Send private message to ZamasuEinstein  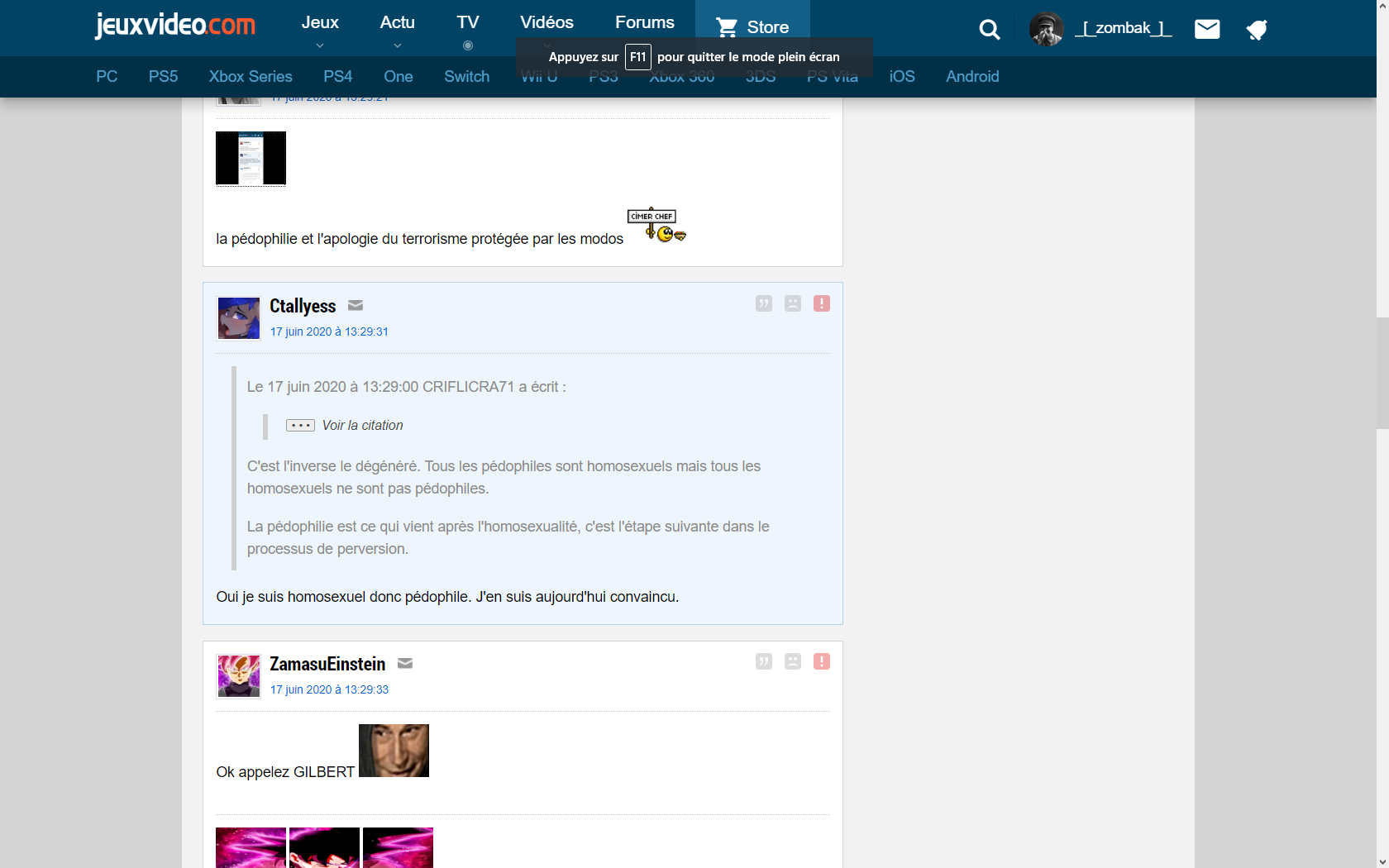pyautogui.click(x=405, y=664)
